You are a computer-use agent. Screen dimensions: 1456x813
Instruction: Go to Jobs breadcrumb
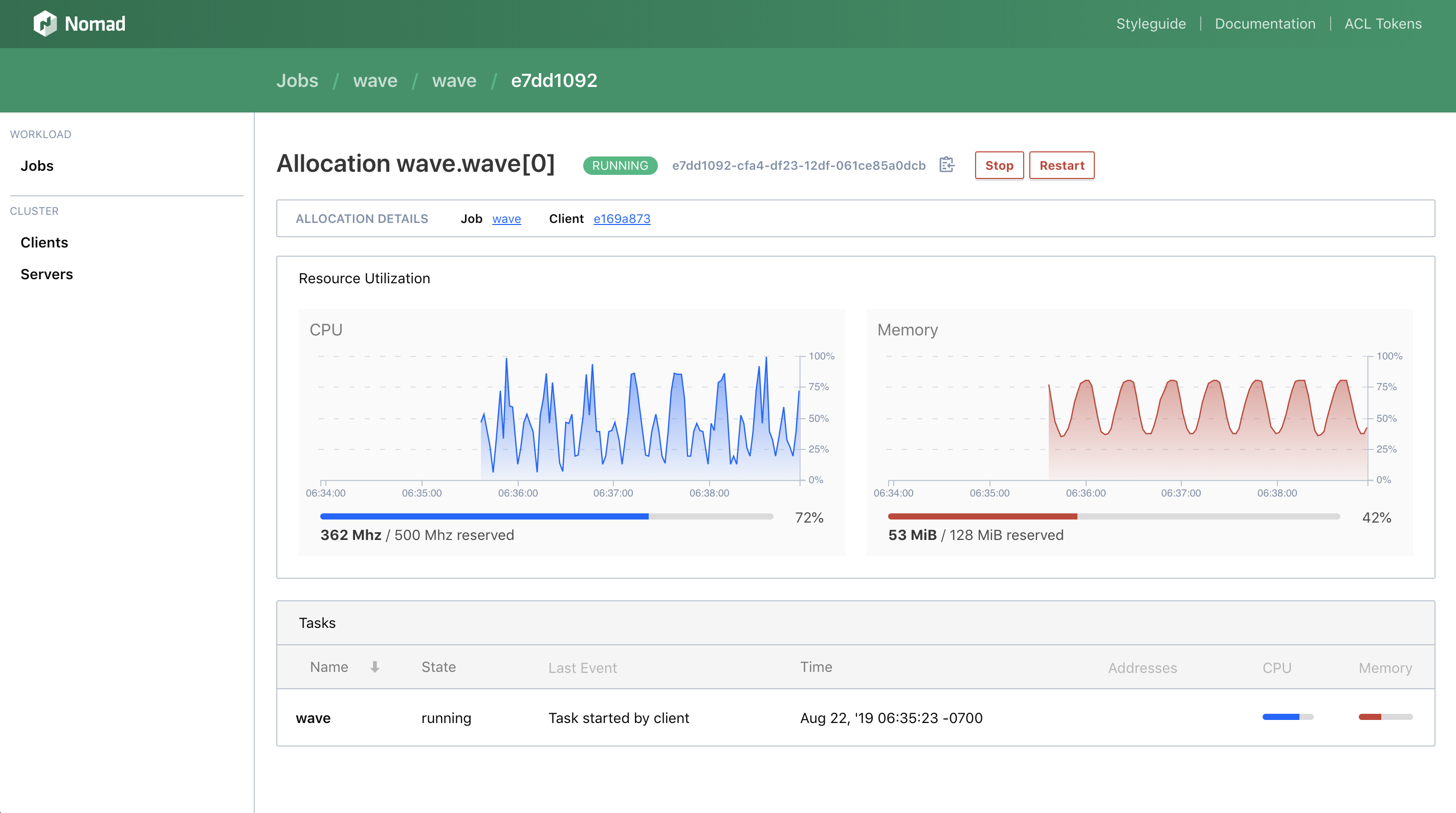pos(297,80)
